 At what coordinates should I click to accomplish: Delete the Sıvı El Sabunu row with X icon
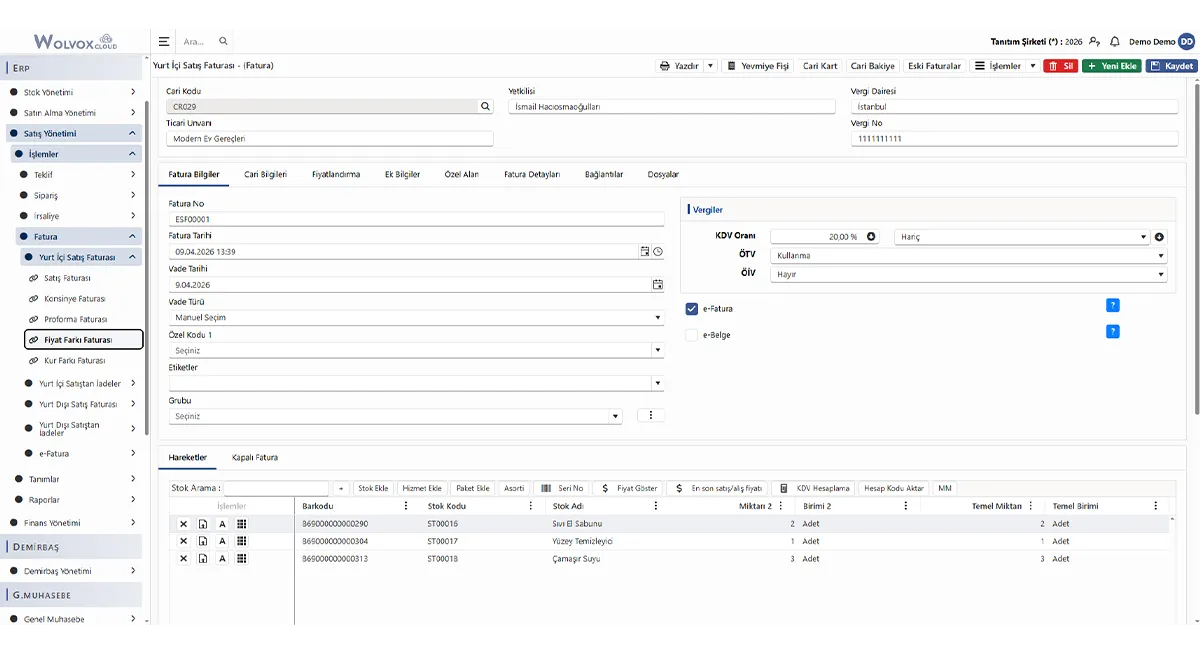click(183, 524)
